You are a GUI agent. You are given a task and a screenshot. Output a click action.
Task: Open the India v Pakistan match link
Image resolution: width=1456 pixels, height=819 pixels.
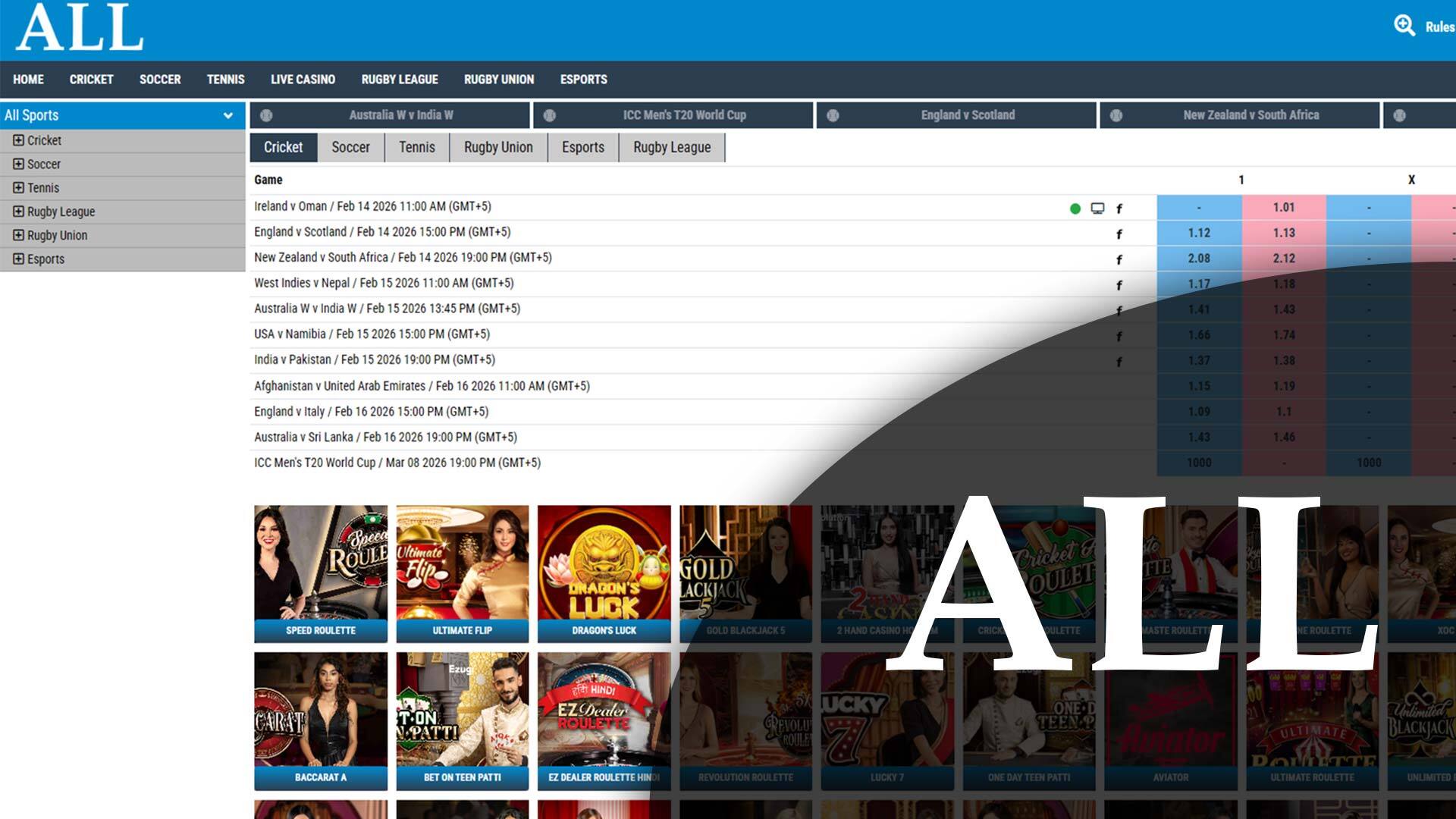click(x=374, y=359)
